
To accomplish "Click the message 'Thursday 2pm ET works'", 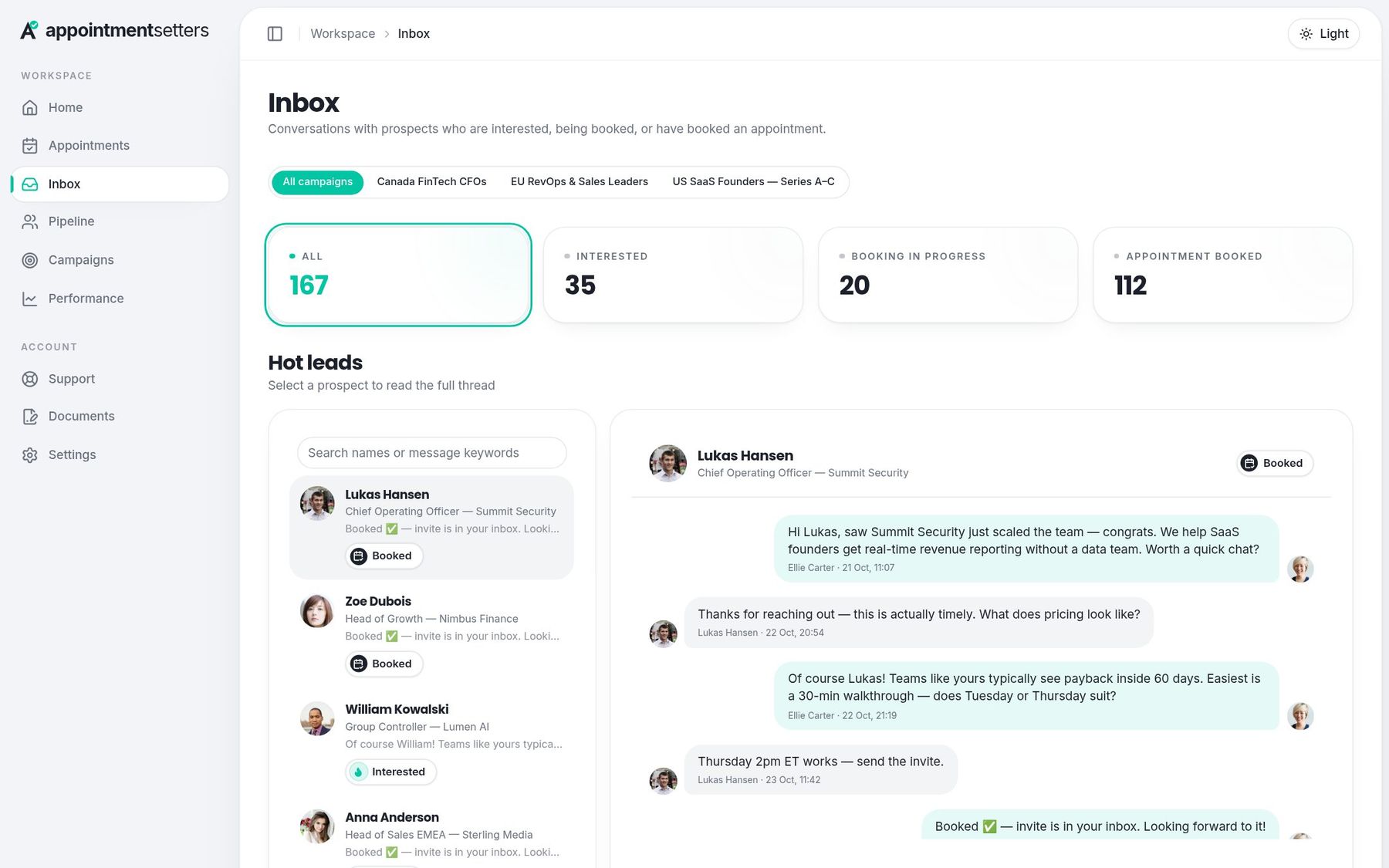I will point(820,769).
